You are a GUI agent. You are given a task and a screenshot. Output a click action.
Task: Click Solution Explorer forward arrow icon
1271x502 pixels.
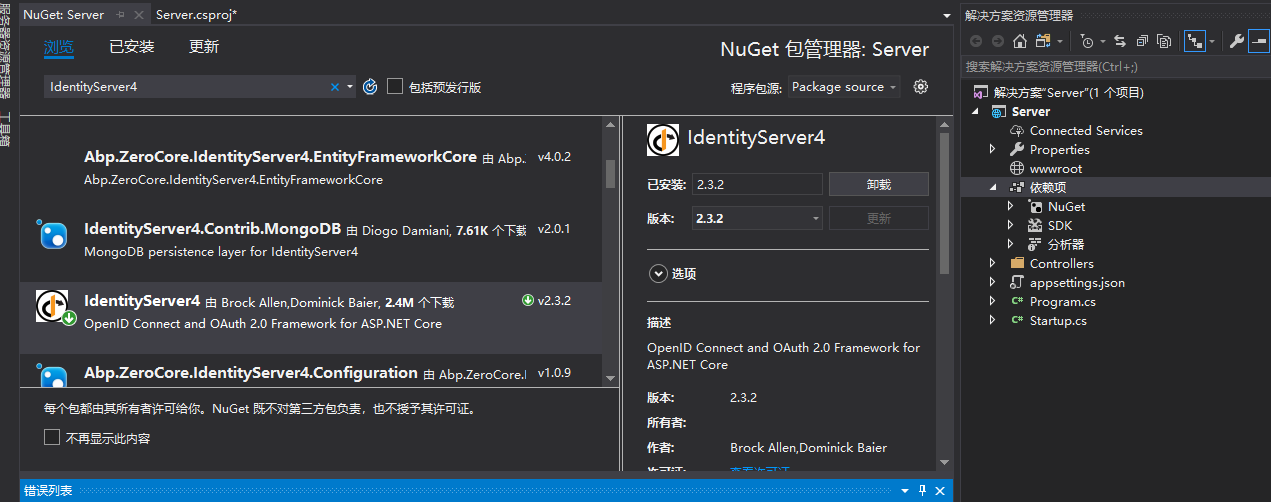pyautogui.click(x=997, y=41)
